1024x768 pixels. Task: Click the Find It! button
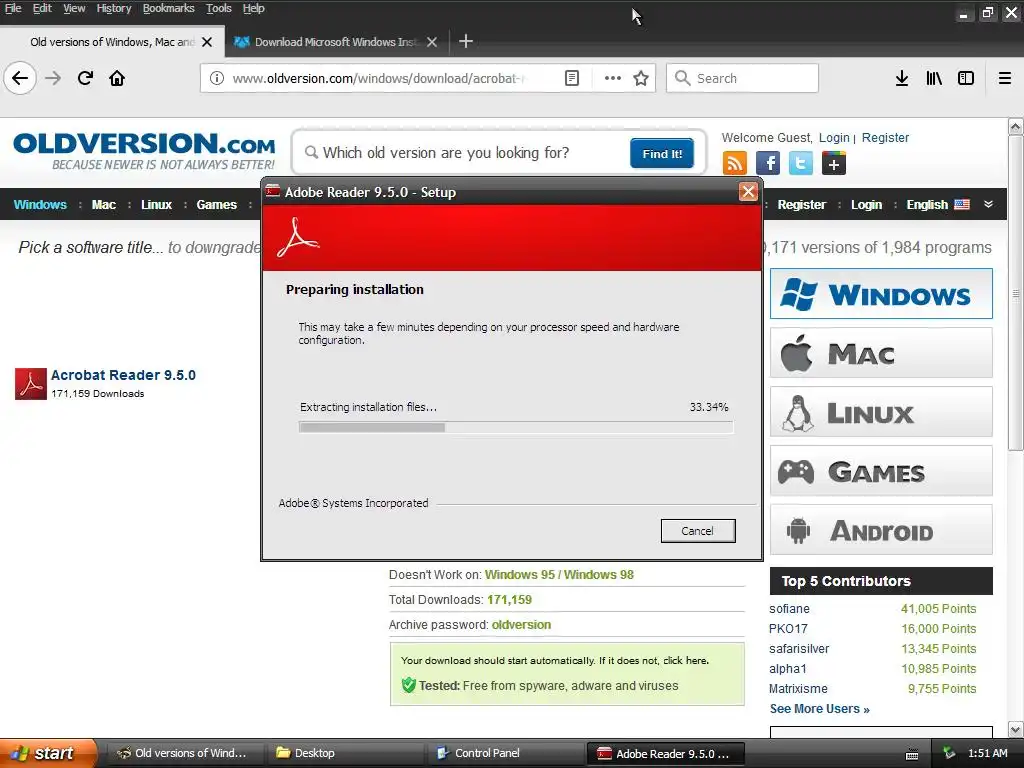(x=662, y=153)
